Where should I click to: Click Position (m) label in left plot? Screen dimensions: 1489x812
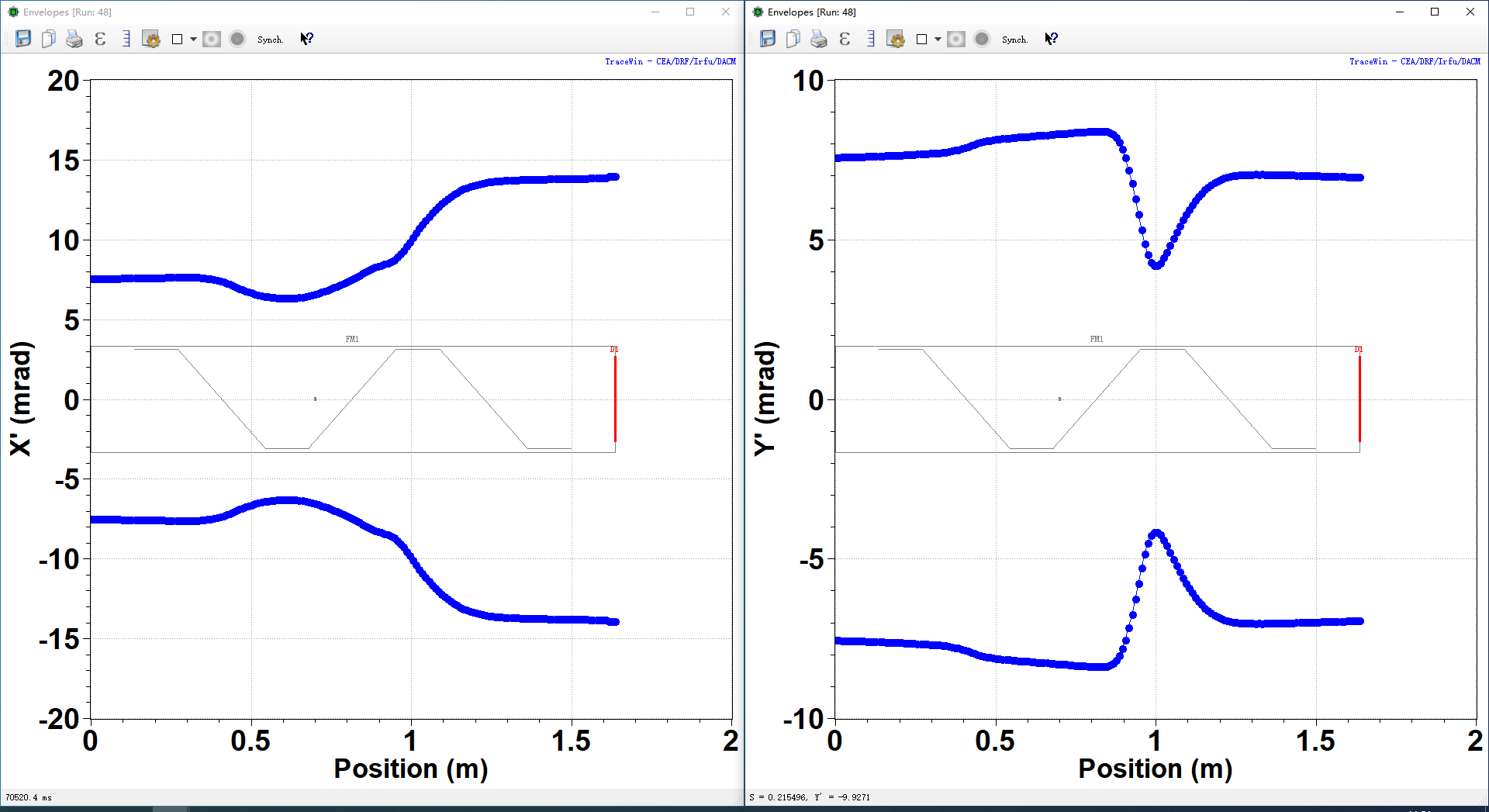[x=411, y=769]
